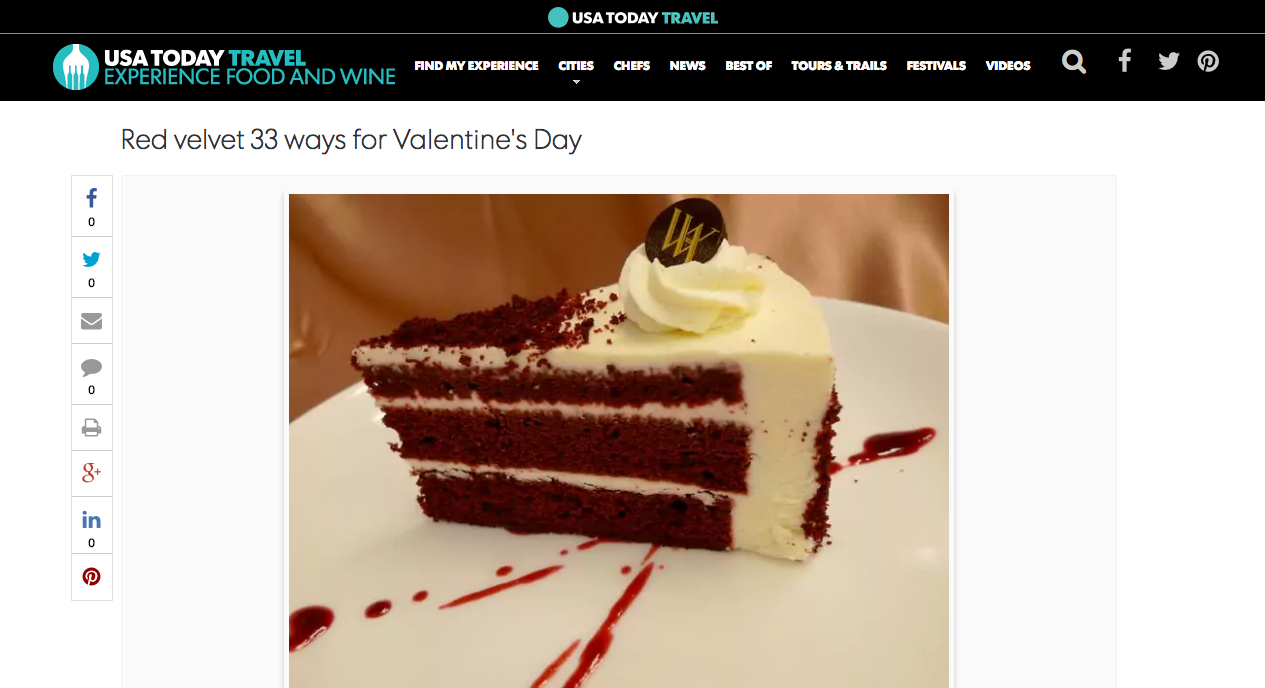Click the USA Today Travel top banner link
The image size is (1265, 688).
633,17
